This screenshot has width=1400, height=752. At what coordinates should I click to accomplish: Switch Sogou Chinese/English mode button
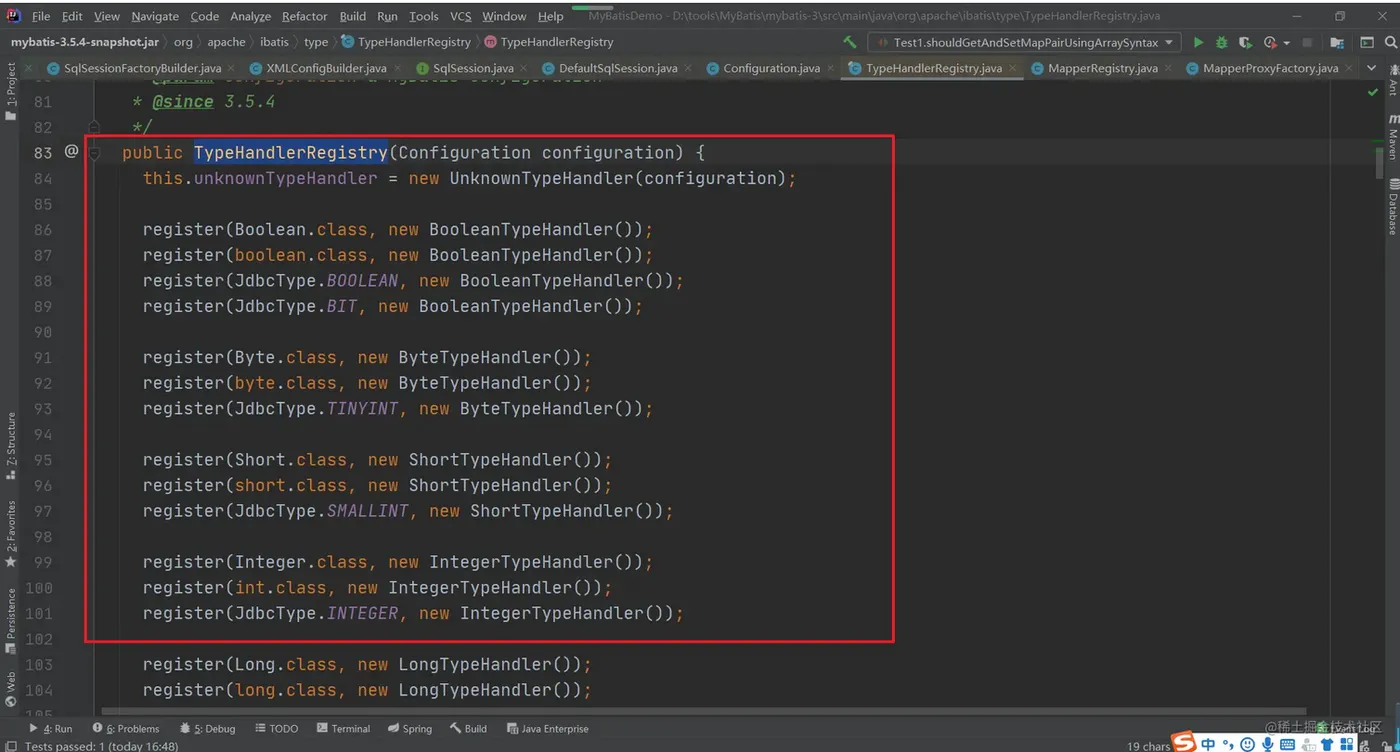tap(1208, 744)
